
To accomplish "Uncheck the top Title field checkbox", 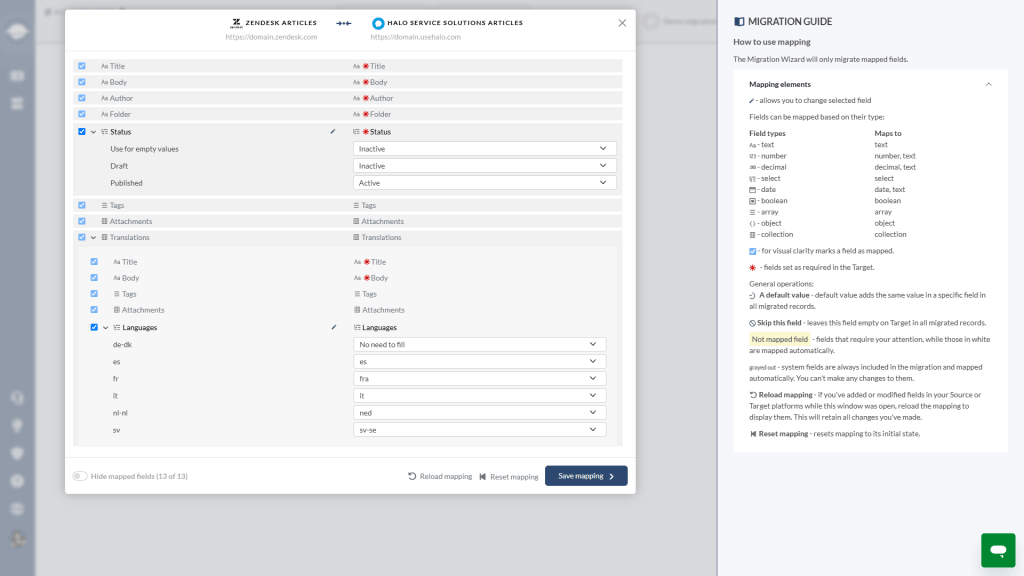I will click(82, 66).
